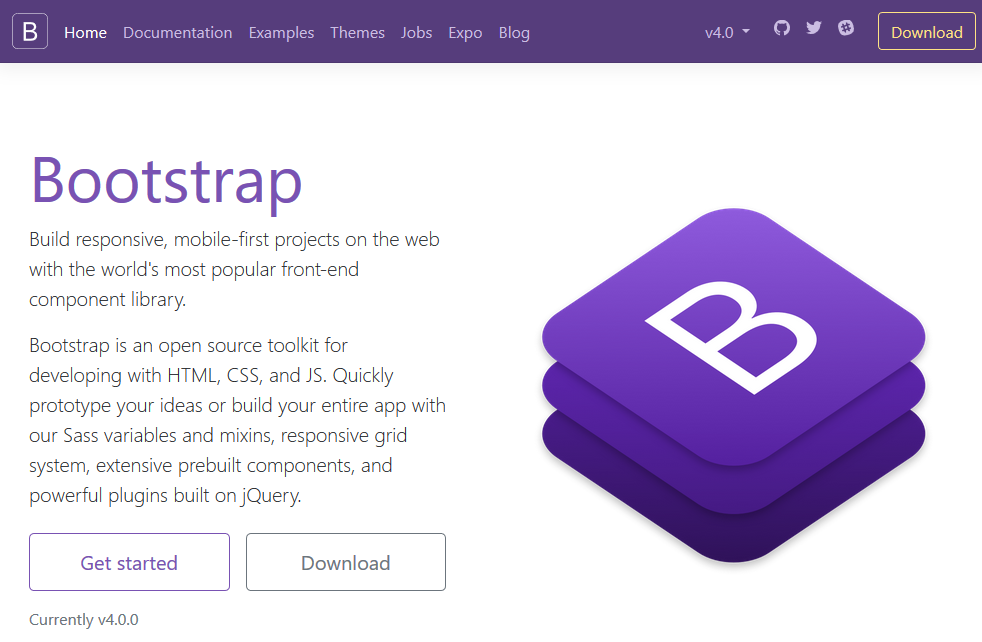Click the 'Currently v4.0.0' text

tap(84, 619)
